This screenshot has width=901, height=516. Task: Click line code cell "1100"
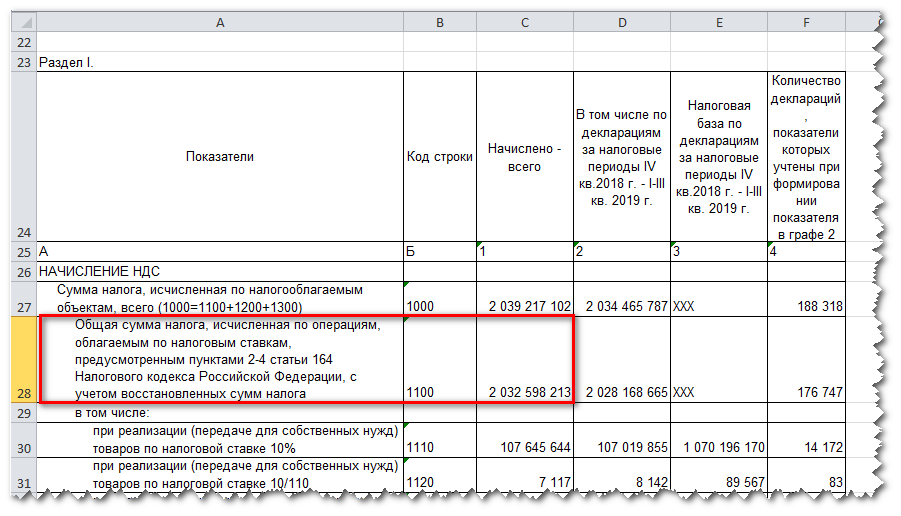pyautogui.click(x=440, y=359)
